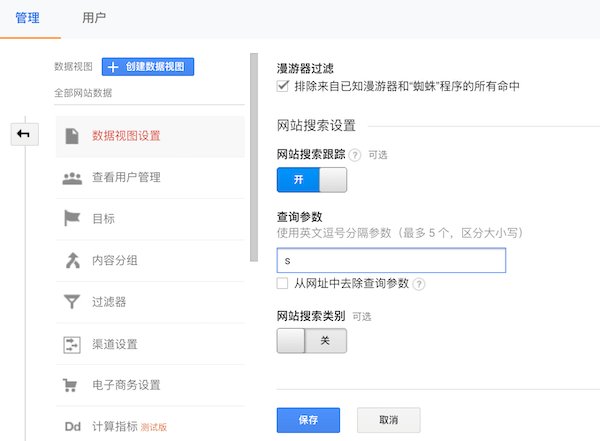Click help icon next to 从网址中去除查询参数
This screenshot has width=600, height=441.
419,284
